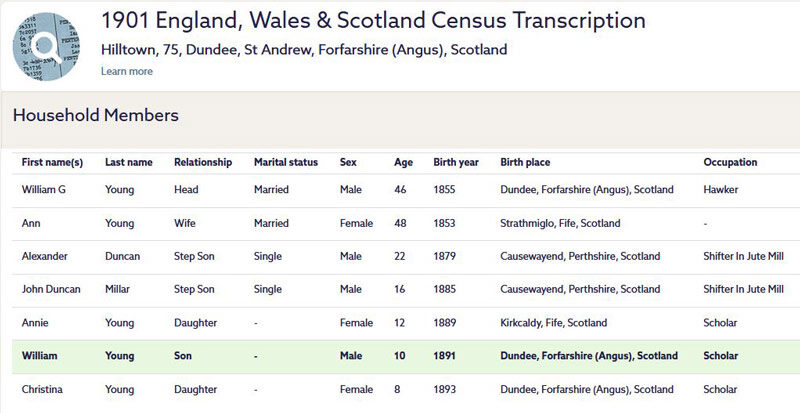
Task: Select the first name Alexander
Action: point(45,256)
